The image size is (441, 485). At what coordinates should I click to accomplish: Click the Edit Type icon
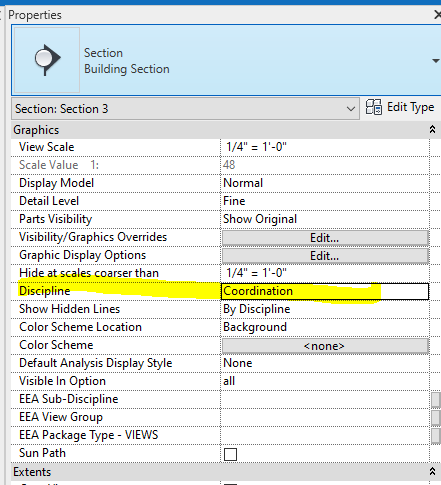click(x=374, y=107)
